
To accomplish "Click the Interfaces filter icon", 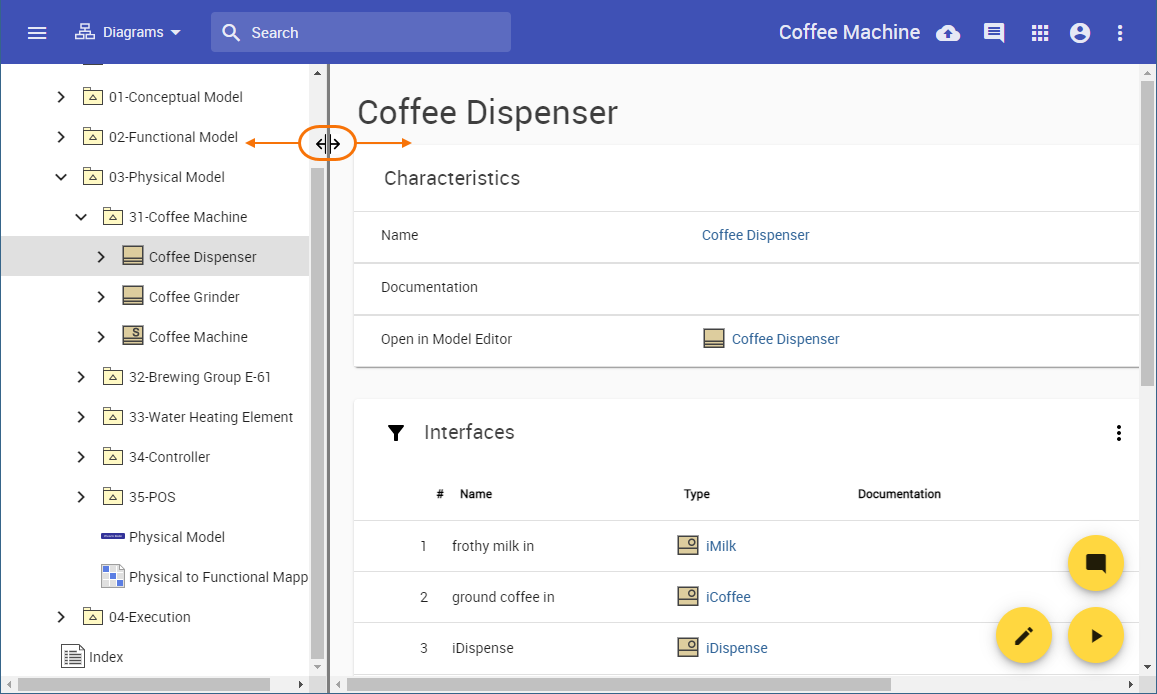I will click(x=396, y=433).
